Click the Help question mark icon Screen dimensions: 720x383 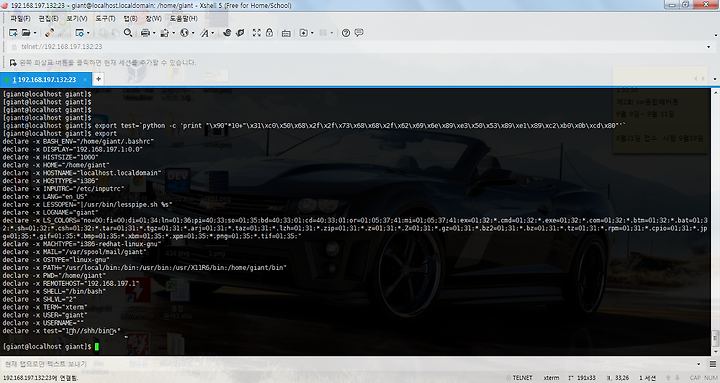tap(346, 33)
